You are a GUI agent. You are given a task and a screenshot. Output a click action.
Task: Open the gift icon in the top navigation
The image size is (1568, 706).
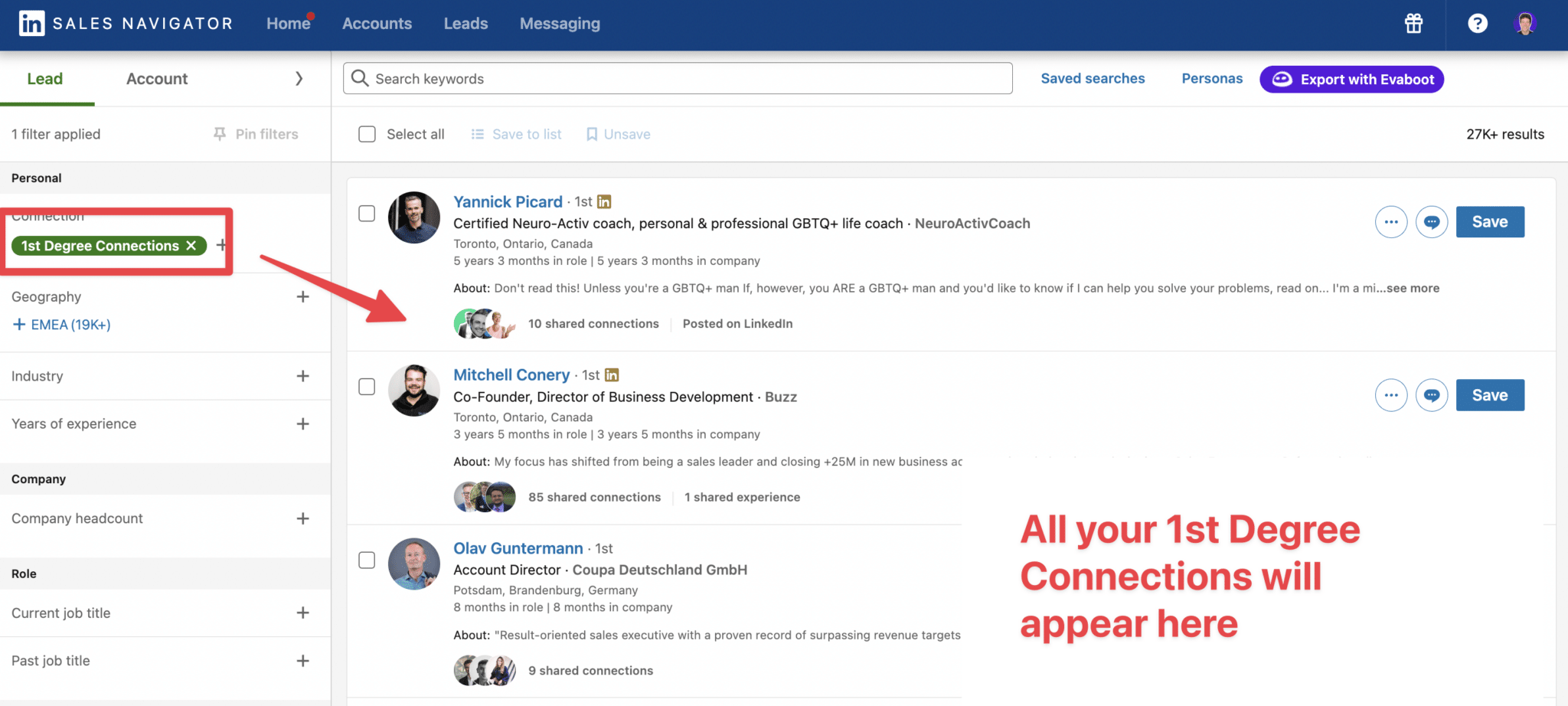[1413, 24]
